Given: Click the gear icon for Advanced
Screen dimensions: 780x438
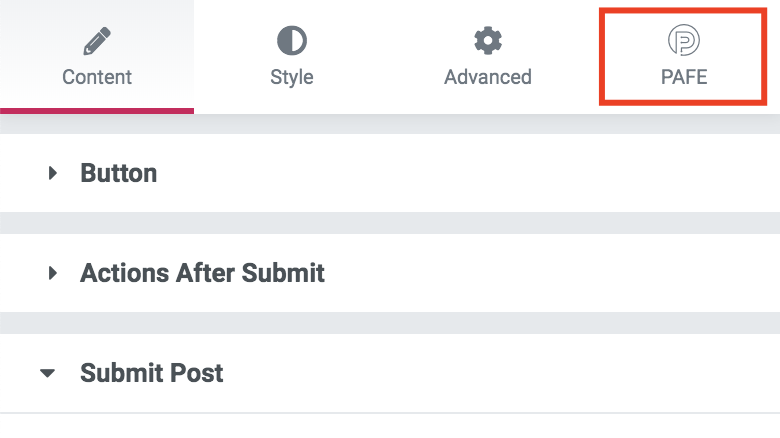Looking at the screenshot, I should coord(487,41).
